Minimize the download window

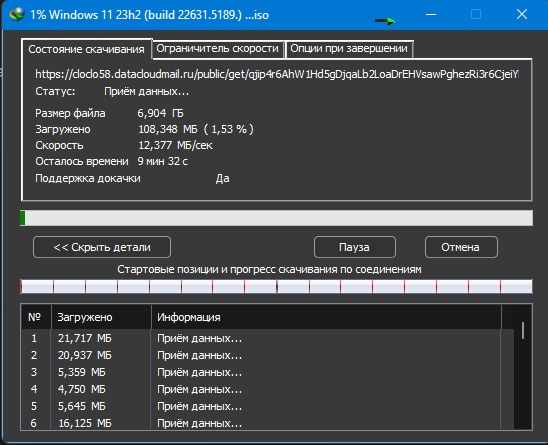[431, 14]
